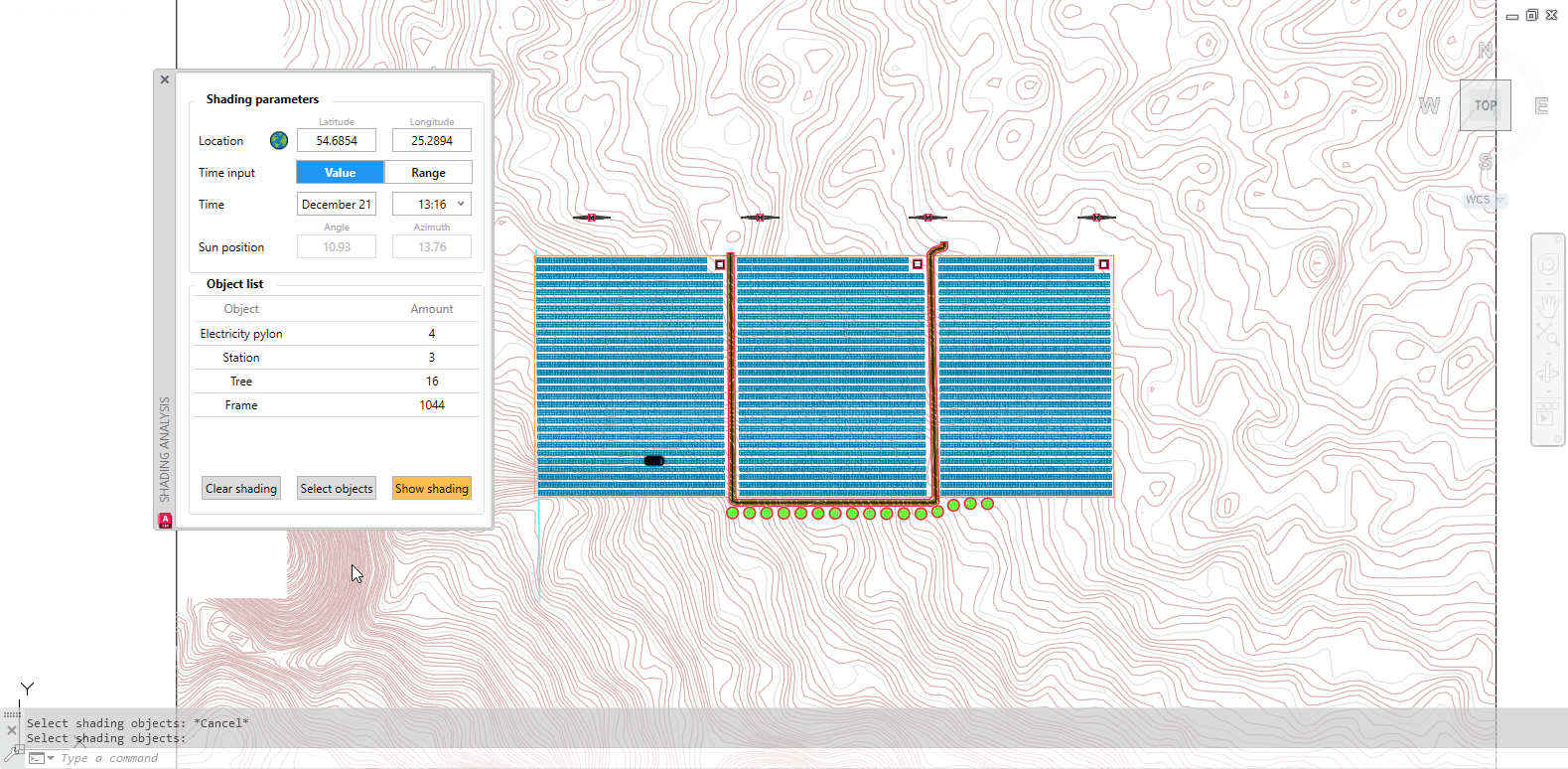The height and width of the screenshot is (769, 1568).
Task: Expand the WCS coordinate system dropdown
Action: pyautogui.click(x=1500, y=200)
